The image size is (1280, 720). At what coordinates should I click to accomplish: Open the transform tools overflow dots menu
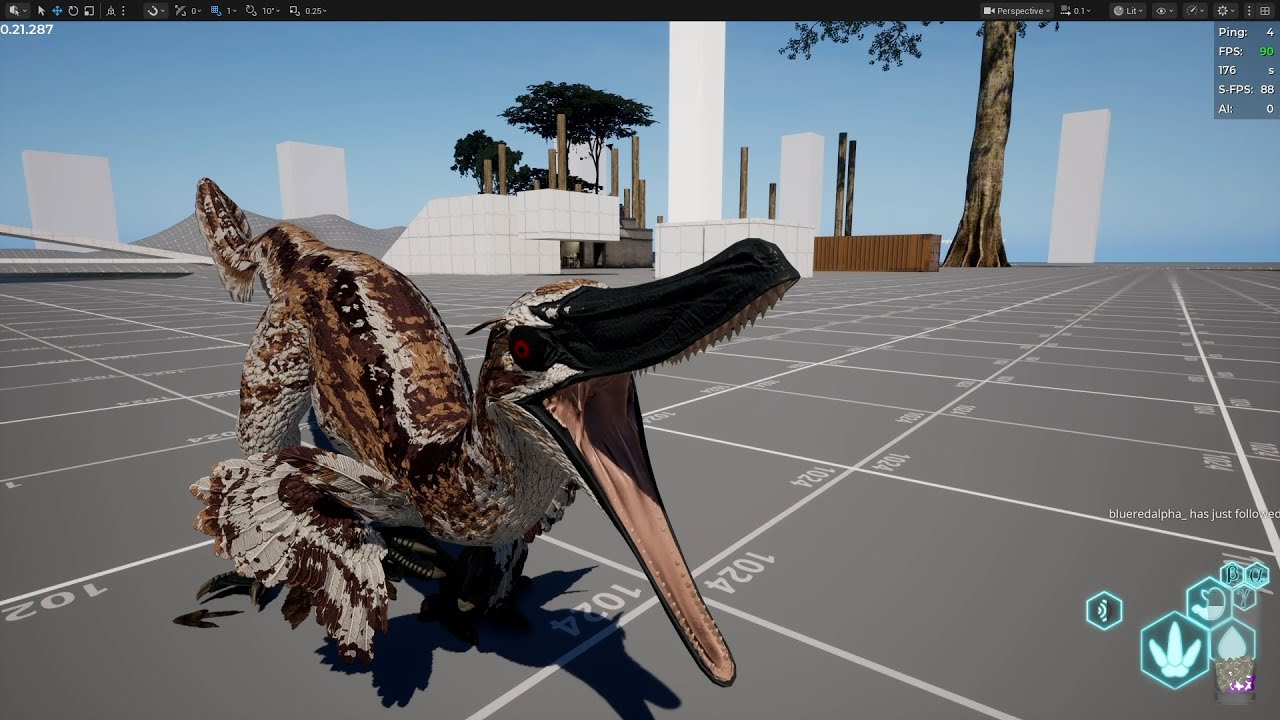click(124, 10)
